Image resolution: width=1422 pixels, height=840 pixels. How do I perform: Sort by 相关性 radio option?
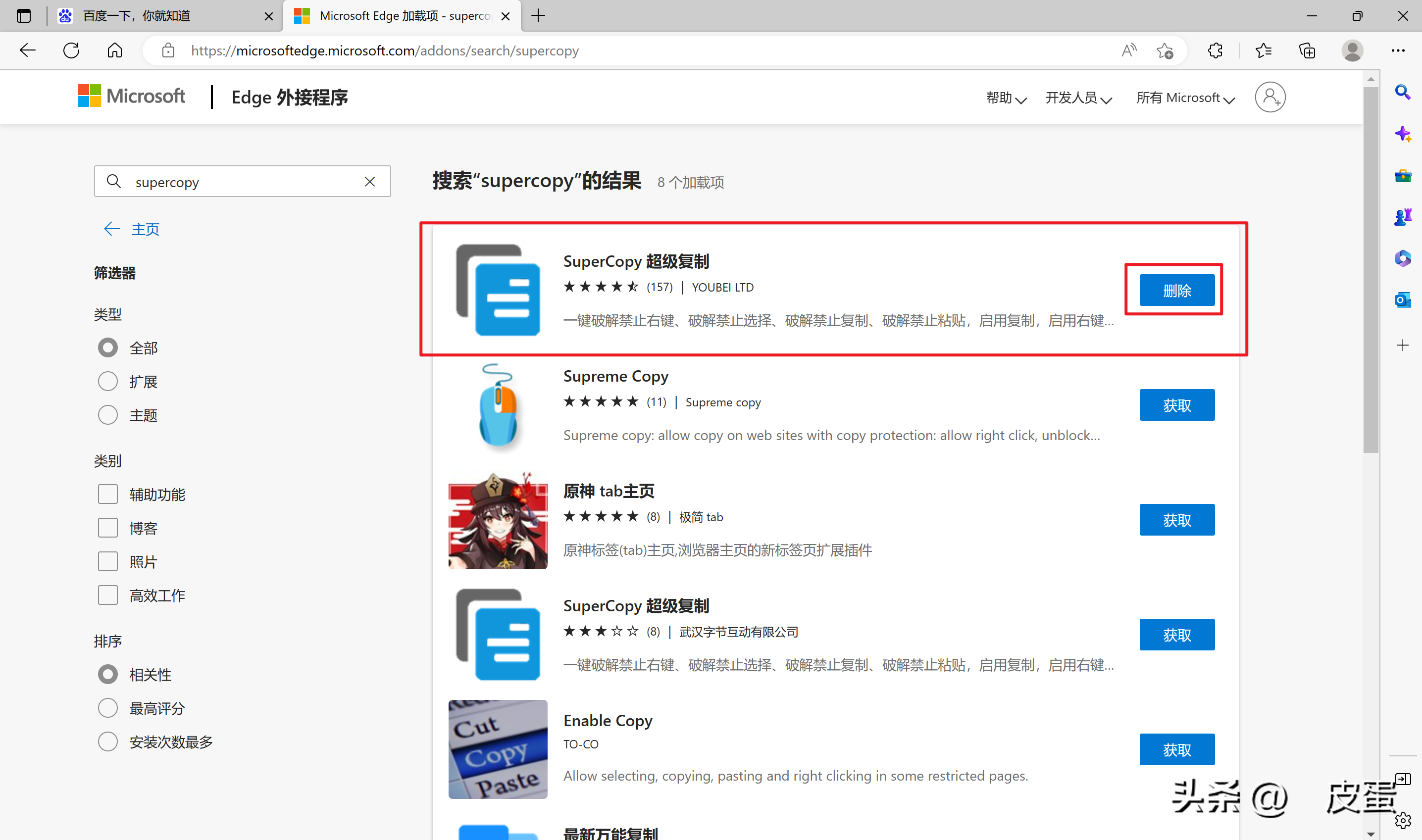pos(107,674)
